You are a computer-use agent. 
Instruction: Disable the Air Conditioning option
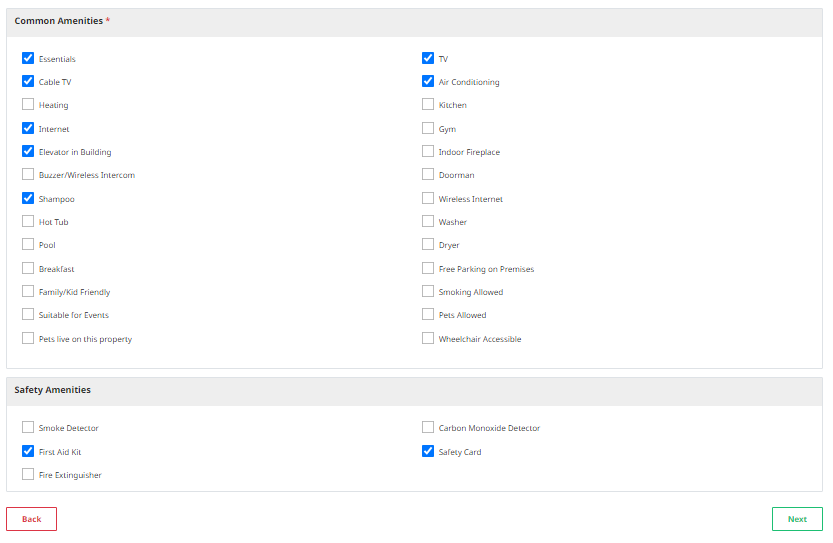(x=428, y=82)
